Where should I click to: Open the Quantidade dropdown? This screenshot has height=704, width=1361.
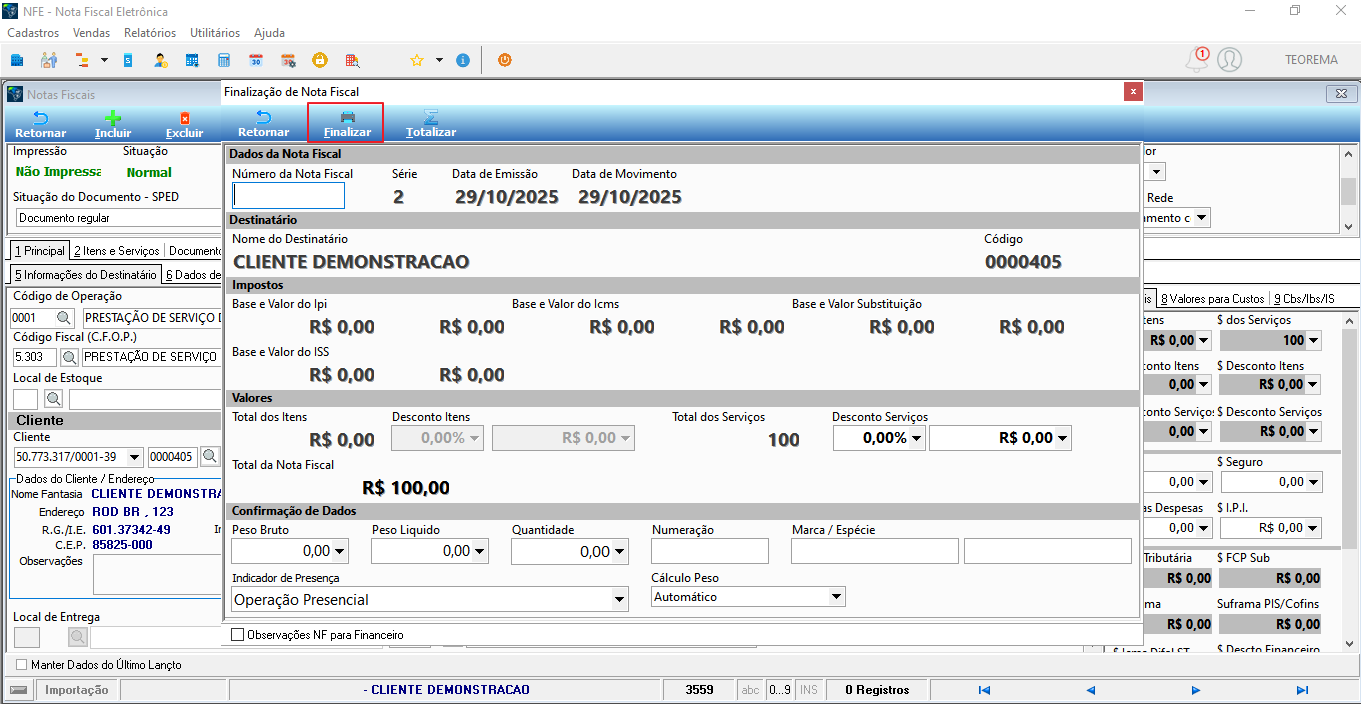[x=620, y=551]
